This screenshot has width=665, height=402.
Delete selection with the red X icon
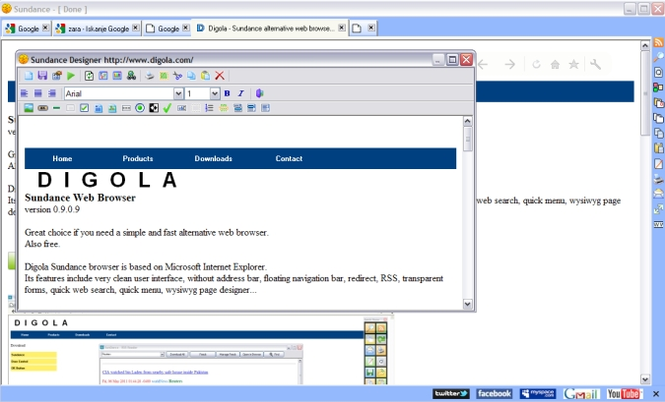pos(220,75)
